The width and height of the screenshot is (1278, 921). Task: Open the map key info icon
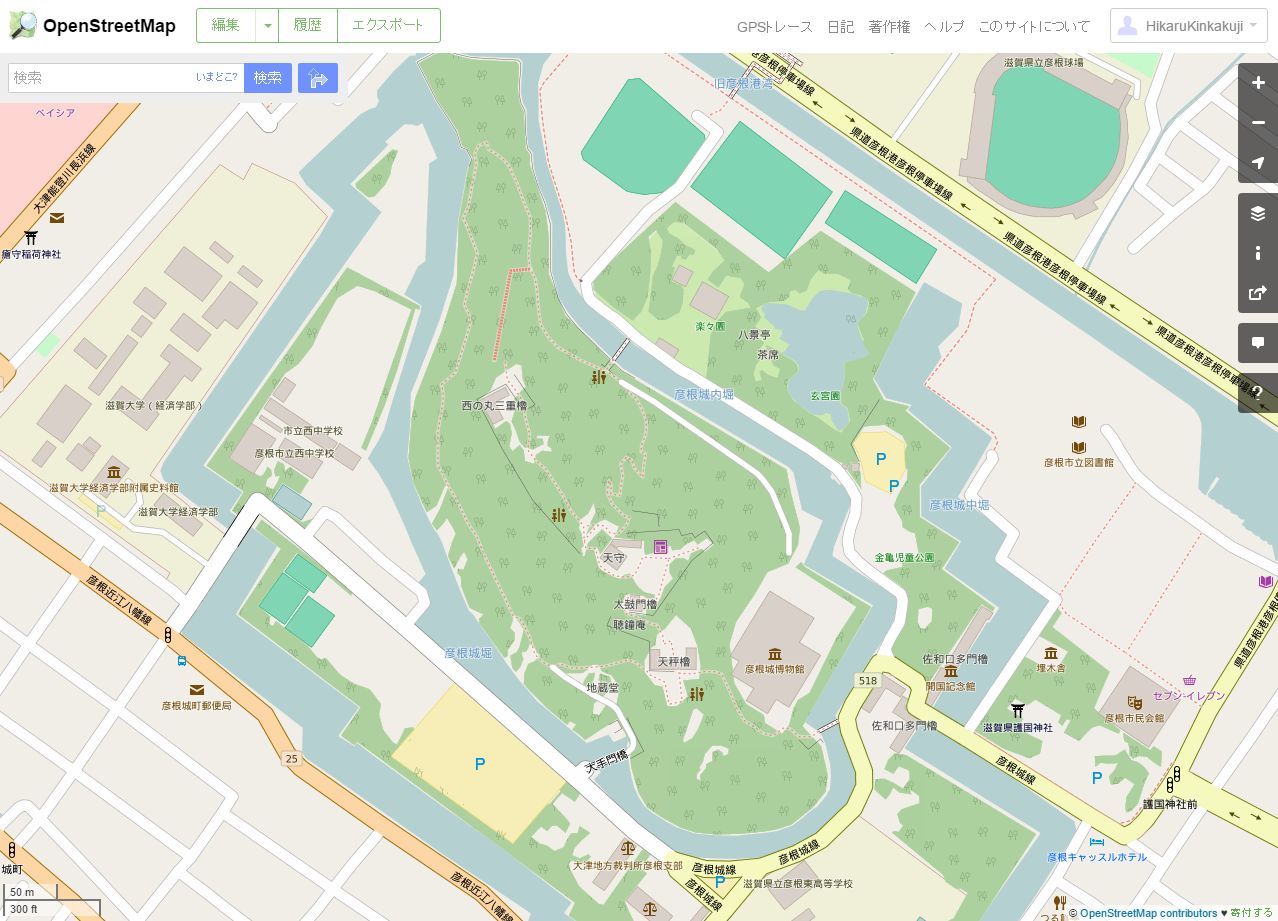(1258, 253)
